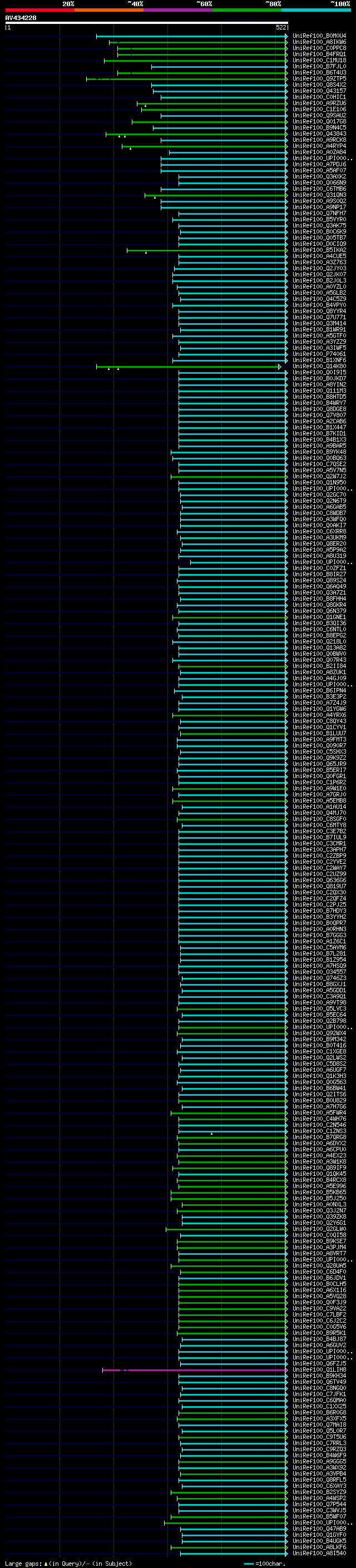Select hit label UniRef100_A7PDJ6
356x1568 pixels.
coord(319,164)
